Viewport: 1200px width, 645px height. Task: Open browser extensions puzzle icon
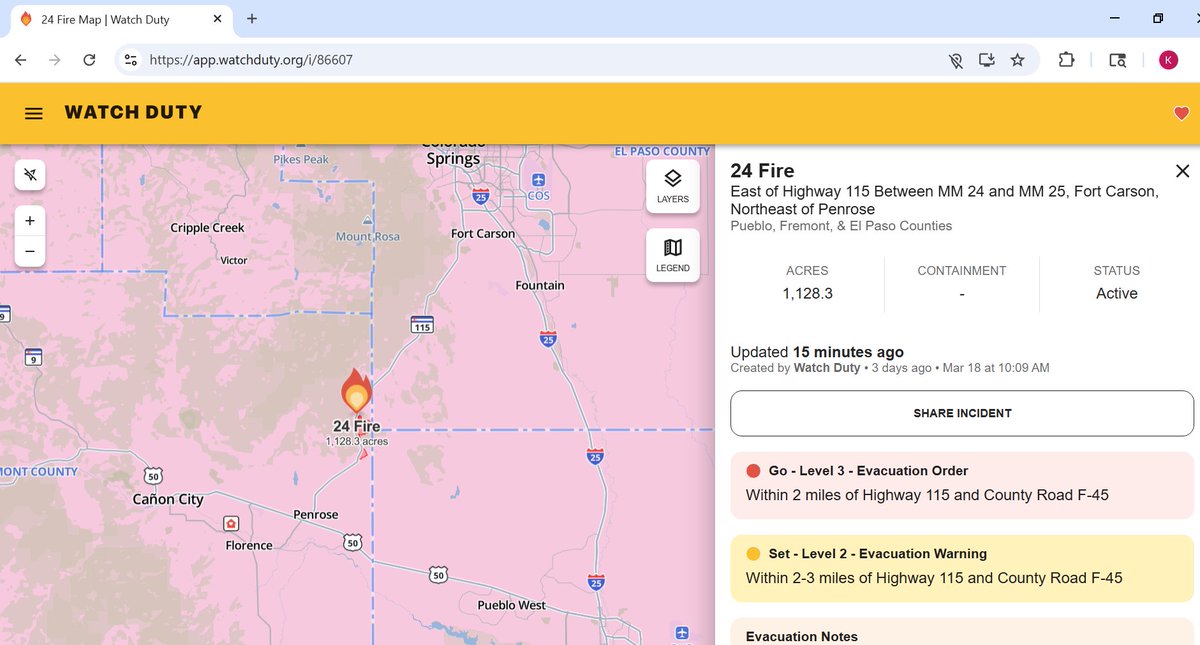coord(1066,60)
